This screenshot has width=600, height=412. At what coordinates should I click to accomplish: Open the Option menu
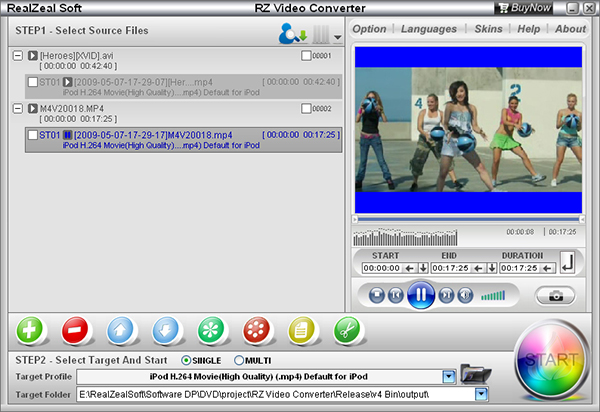point(369,29)
